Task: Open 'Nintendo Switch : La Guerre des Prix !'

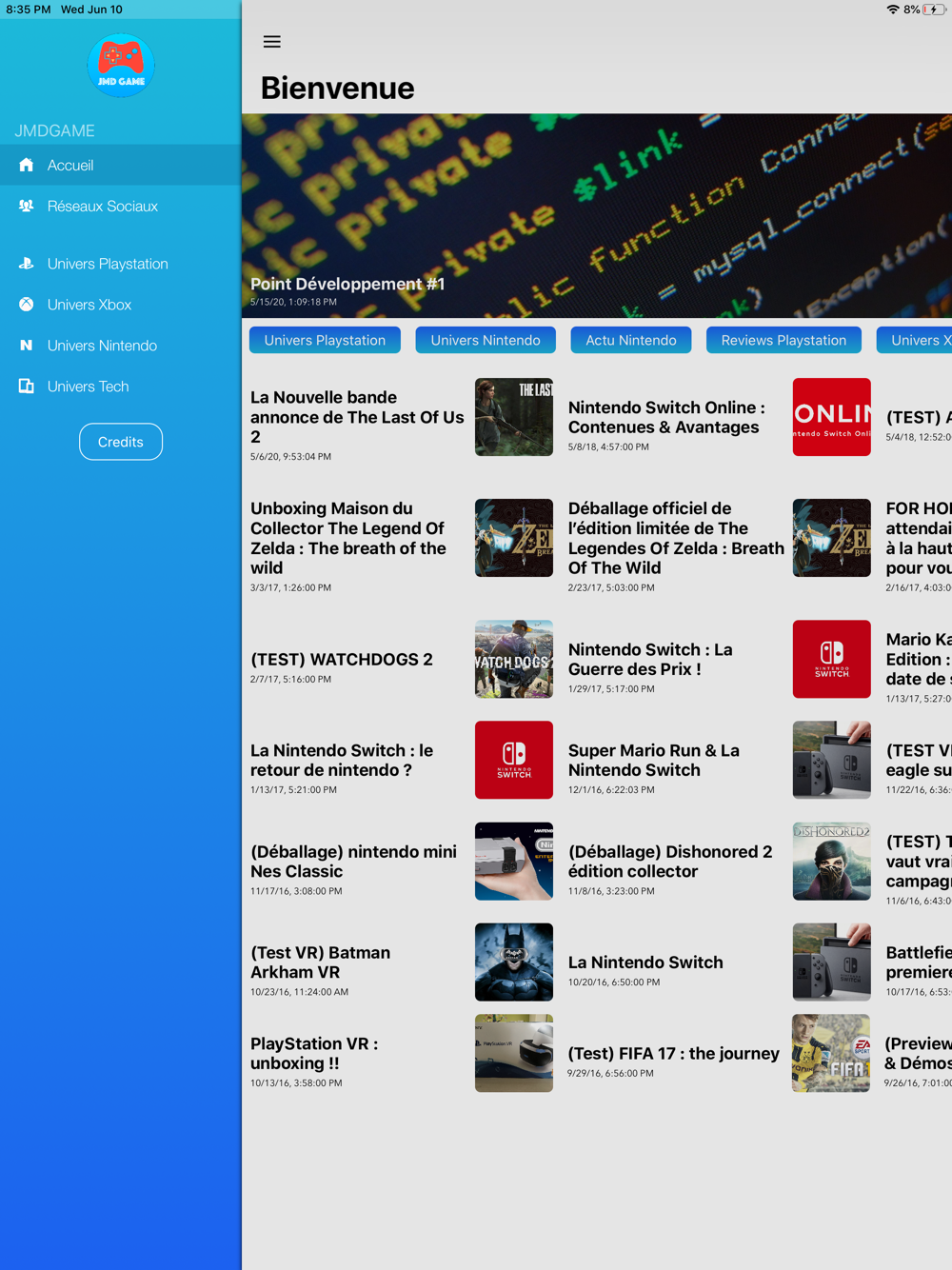Action: click(x=650, y=659)
